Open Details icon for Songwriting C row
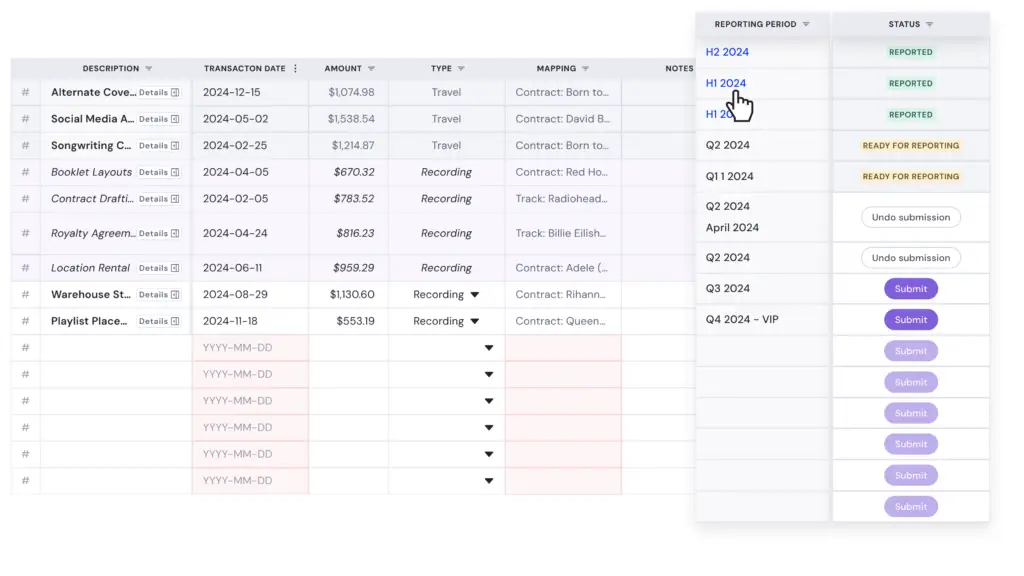The width and height of the screenshot is (1024, 576). [175, 146]
